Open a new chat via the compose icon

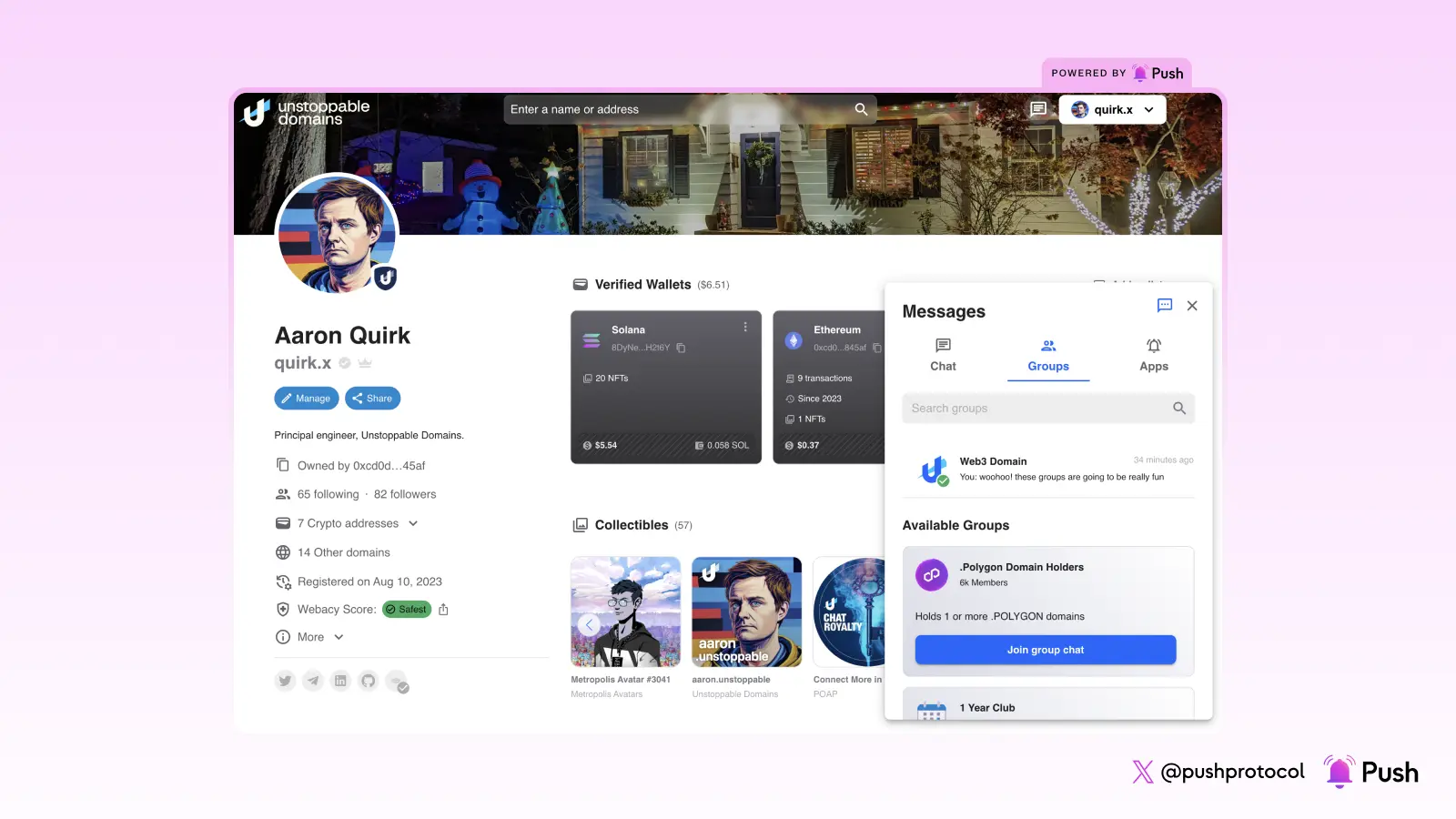(x=1165, y=306)
